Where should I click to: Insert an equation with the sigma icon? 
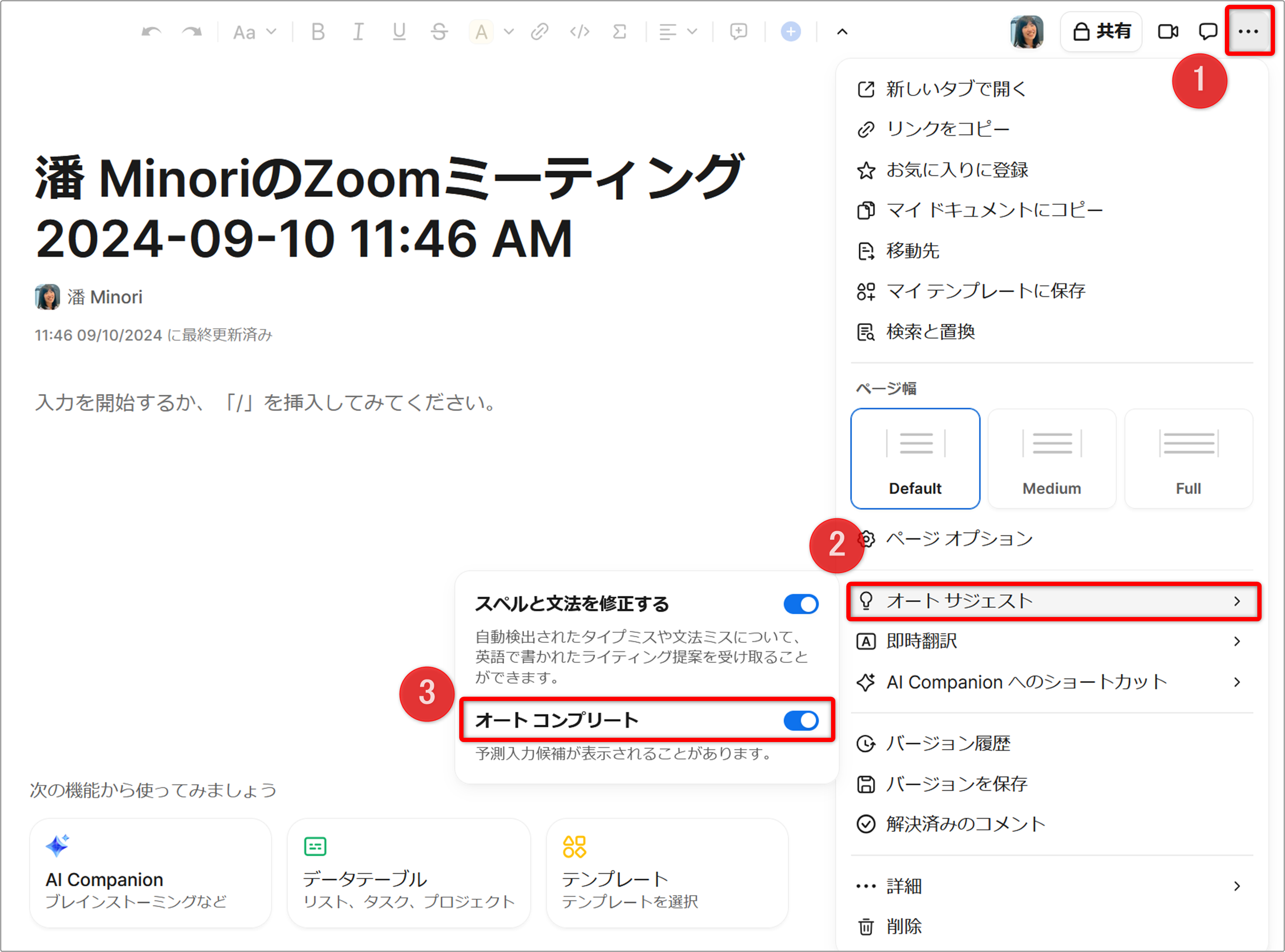pyautogui.click(x=618, y=31)
